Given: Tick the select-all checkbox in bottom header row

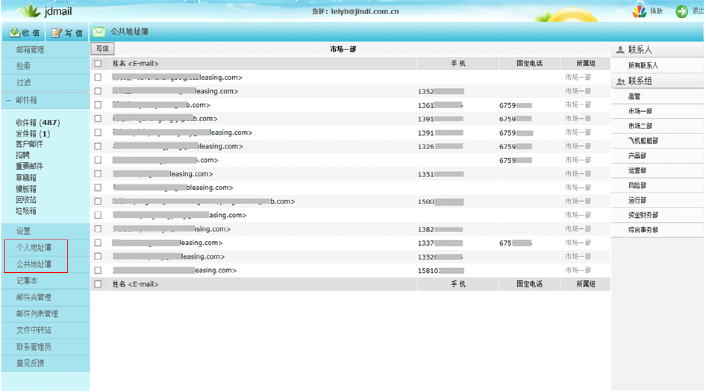Looking at the screenshot, I should coord(98,284).
